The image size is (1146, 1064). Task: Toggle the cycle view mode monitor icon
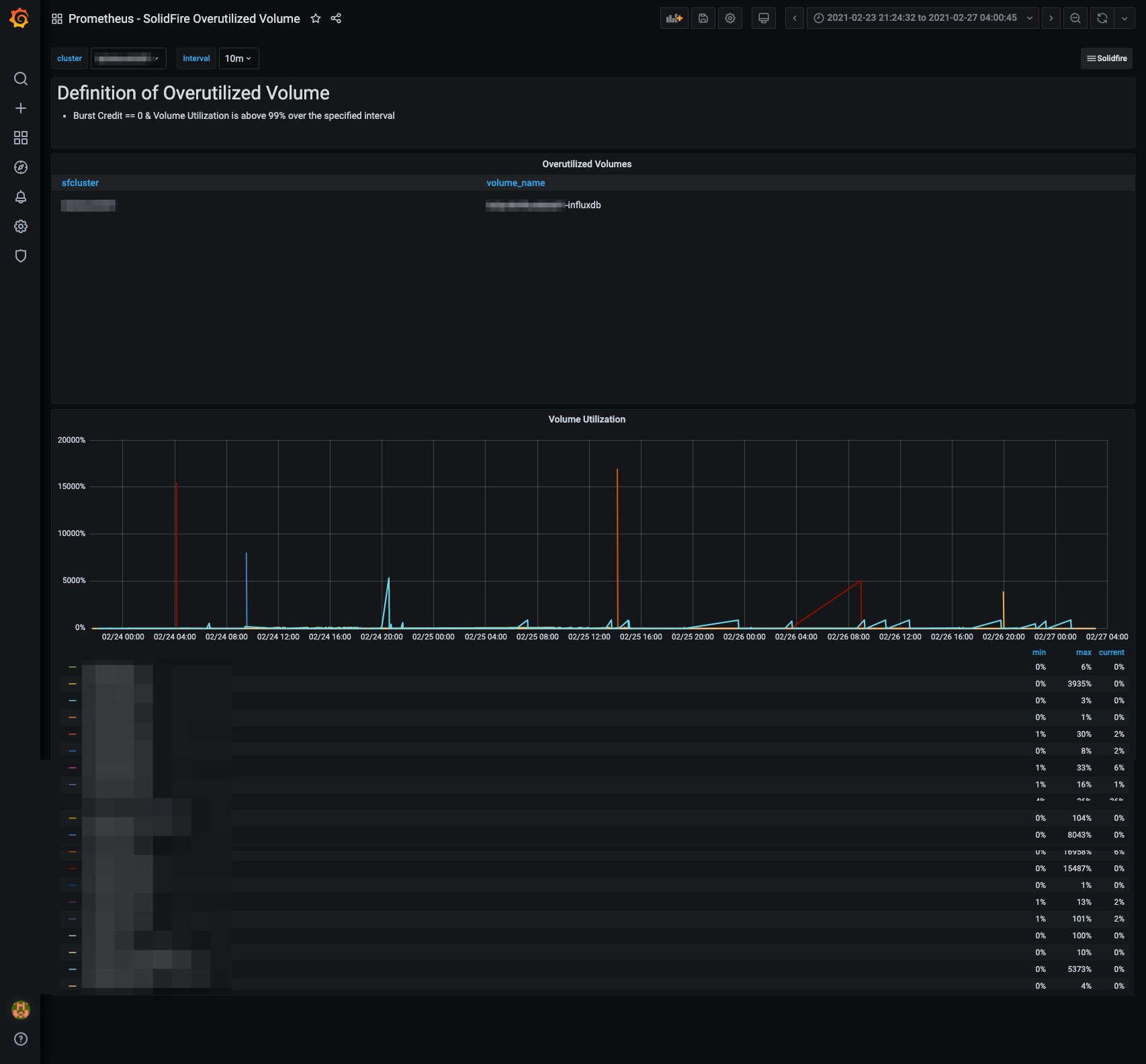point(763,19)
